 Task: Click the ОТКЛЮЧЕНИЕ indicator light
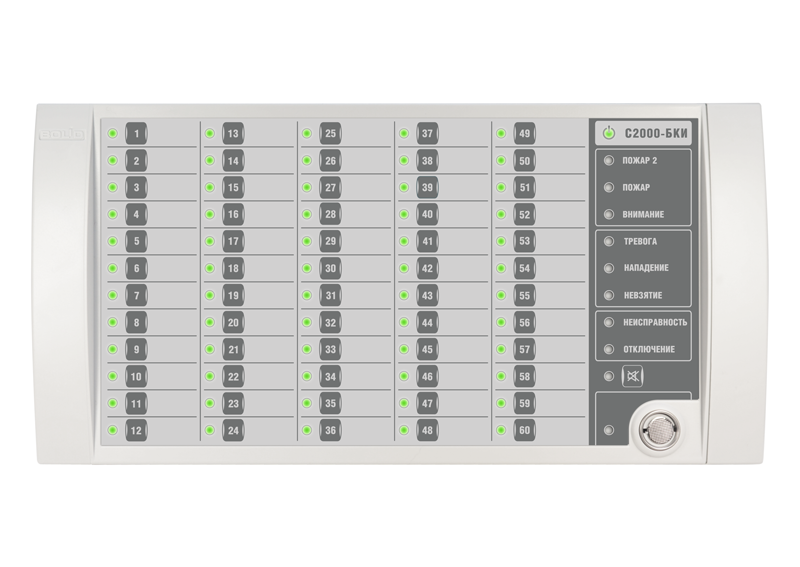tap(607, 349)
